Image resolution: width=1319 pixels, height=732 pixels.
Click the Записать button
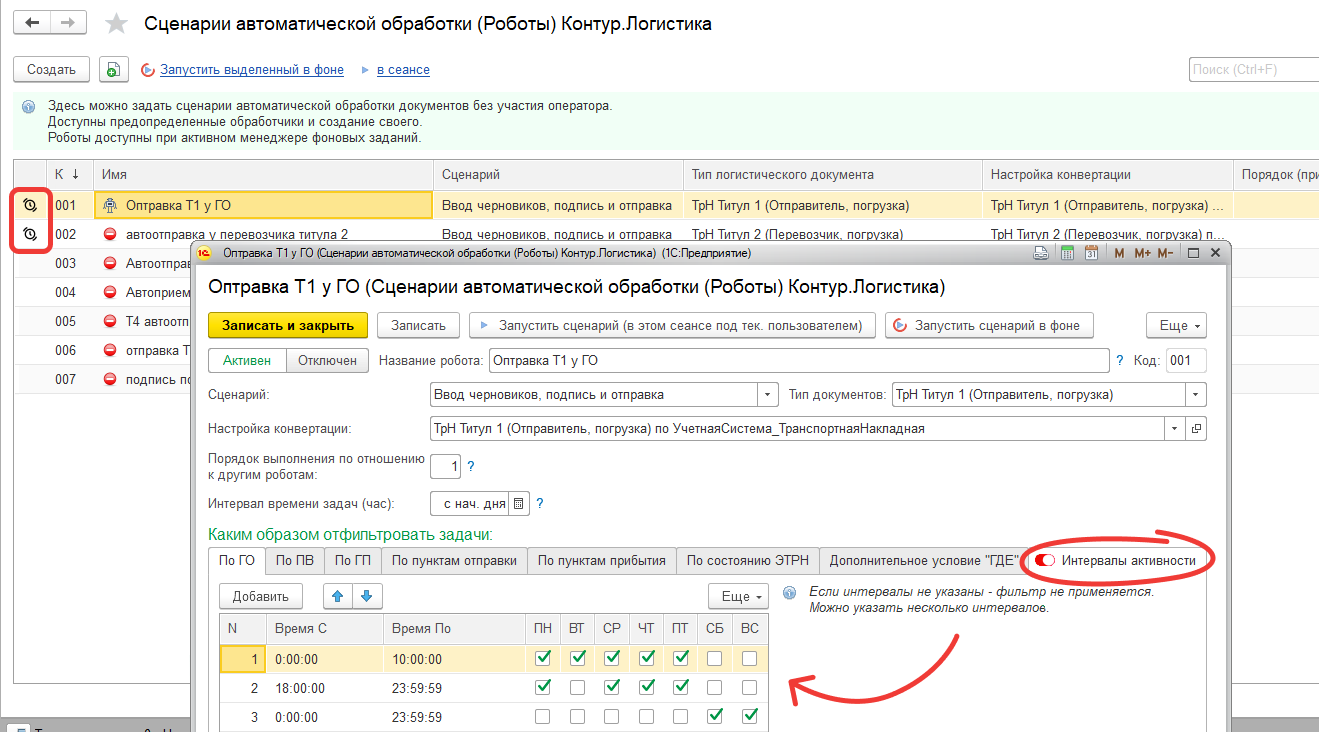(417, 325)
